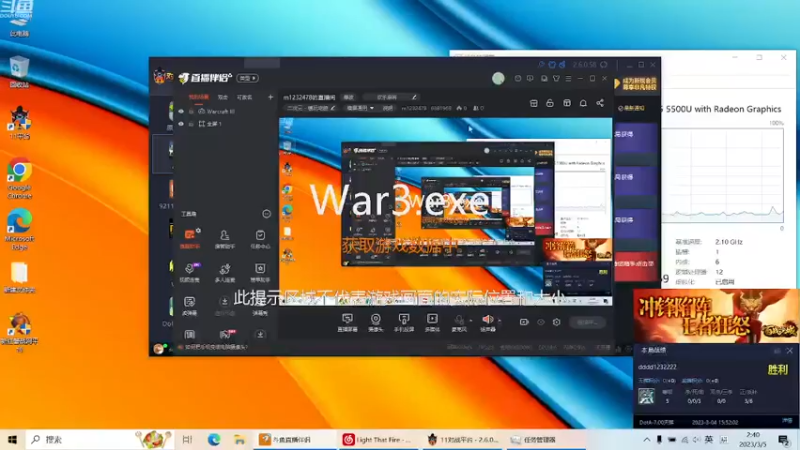Open the toolbox more options circle
The image size is (800, 450).
tap(266, 214)
